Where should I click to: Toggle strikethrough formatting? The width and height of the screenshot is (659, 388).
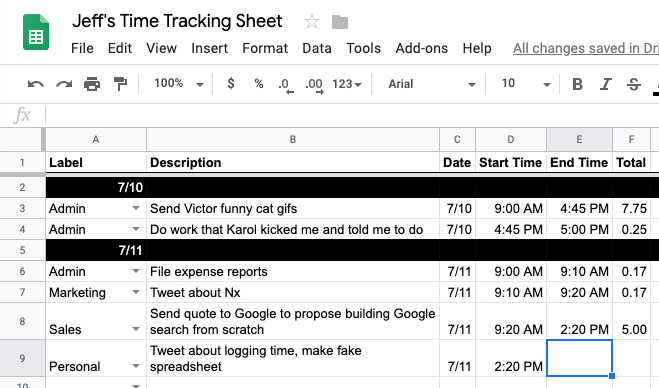[634, 84]
